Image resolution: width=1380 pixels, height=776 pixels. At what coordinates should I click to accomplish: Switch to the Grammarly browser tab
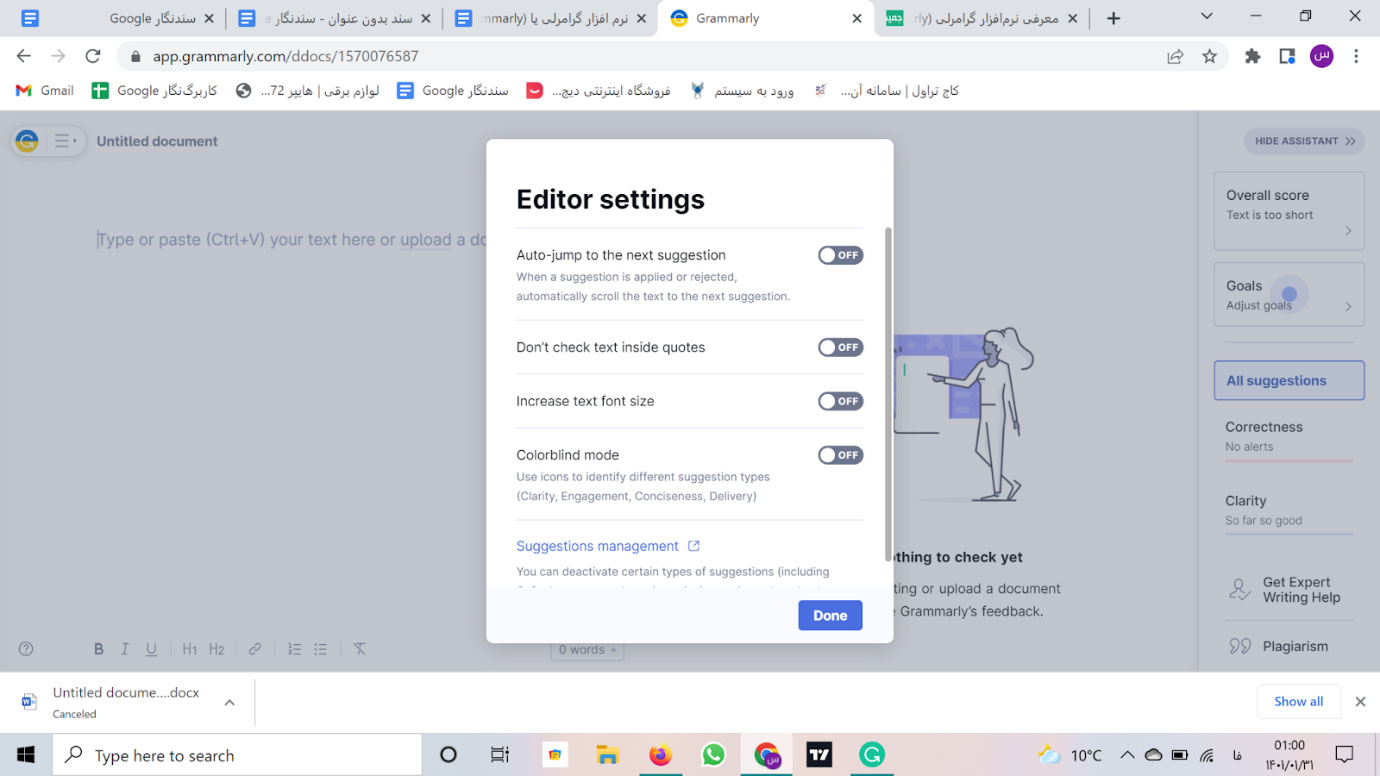(x=766, y=18)
